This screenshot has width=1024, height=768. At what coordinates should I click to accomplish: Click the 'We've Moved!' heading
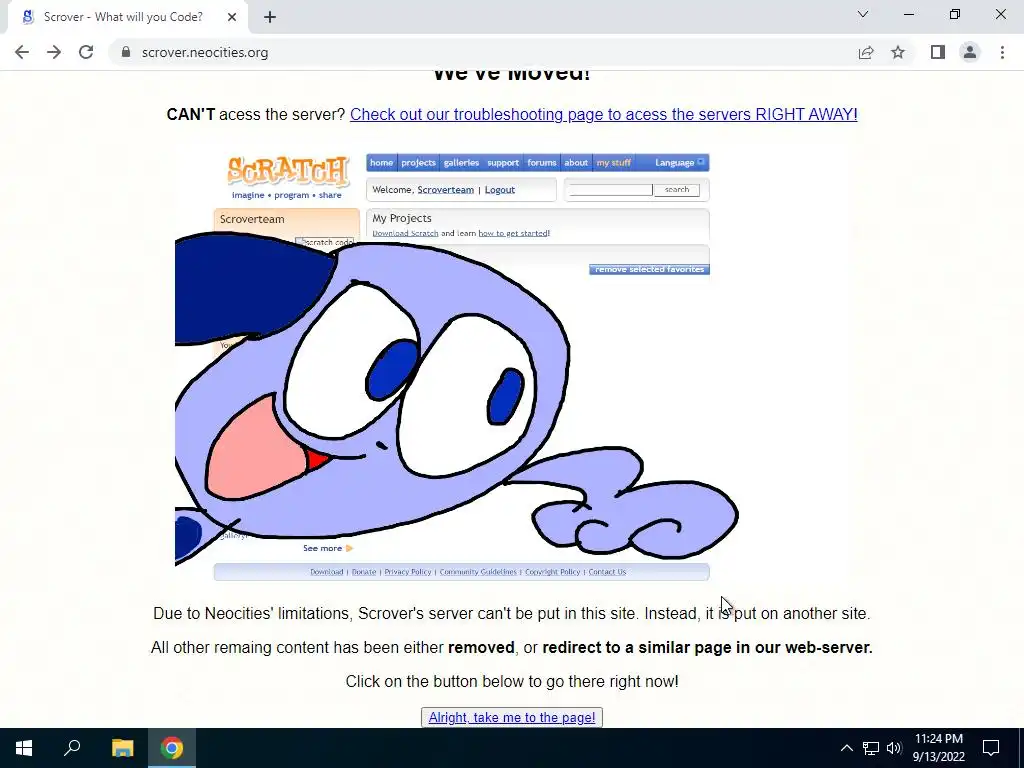point(511,75)
